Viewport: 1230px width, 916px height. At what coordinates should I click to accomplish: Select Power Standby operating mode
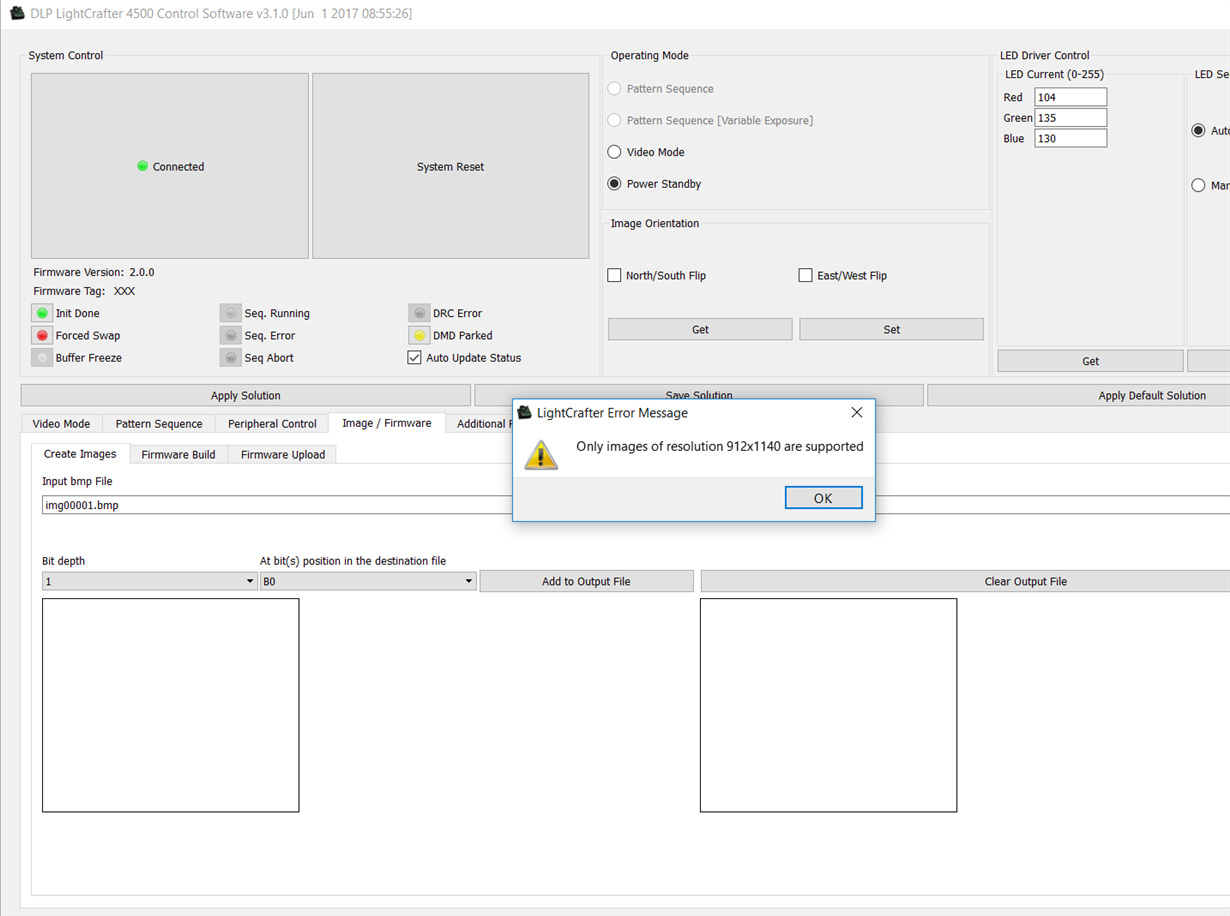[x=614, y=184]
